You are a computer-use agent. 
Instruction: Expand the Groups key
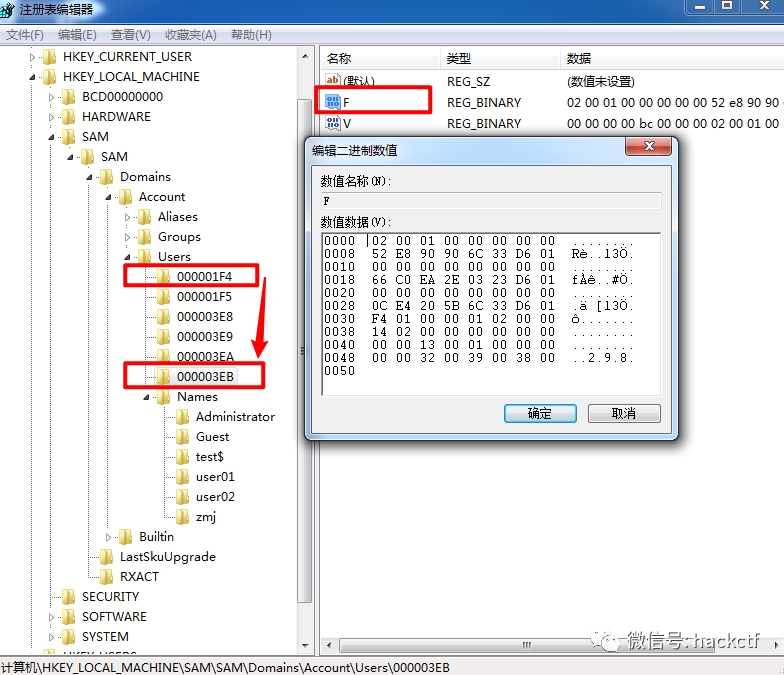pos(128,238)
